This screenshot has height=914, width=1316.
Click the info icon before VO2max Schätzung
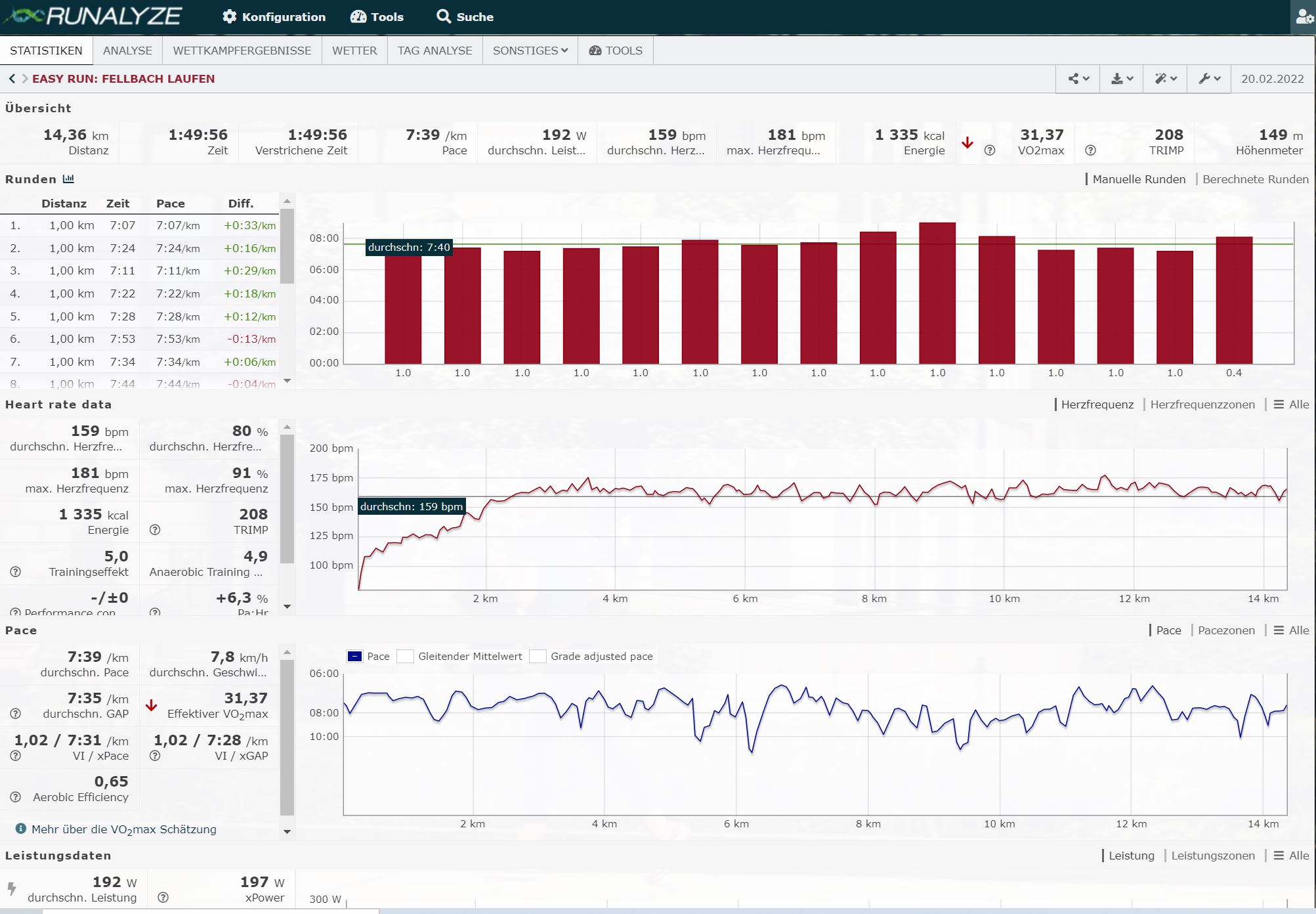click(x=20, y=829)
